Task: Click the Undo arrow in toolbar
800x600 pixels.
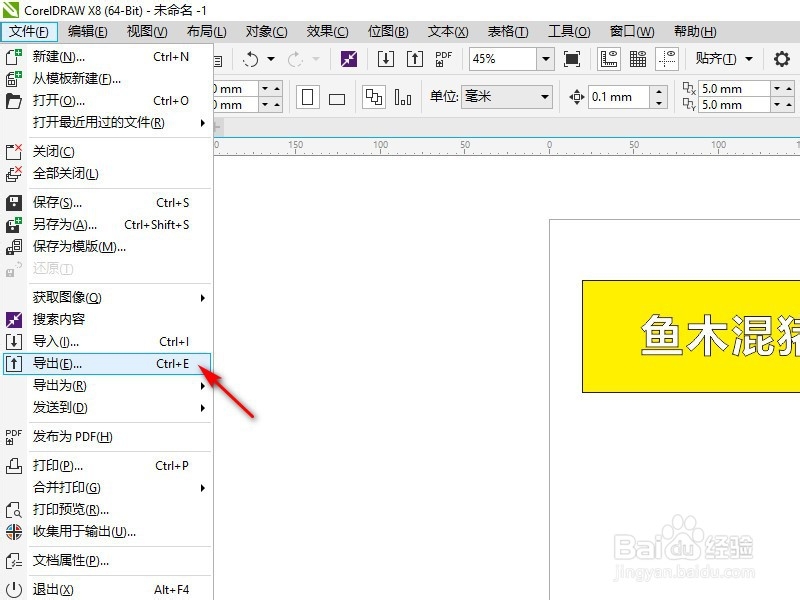Action: coord(251,59)
